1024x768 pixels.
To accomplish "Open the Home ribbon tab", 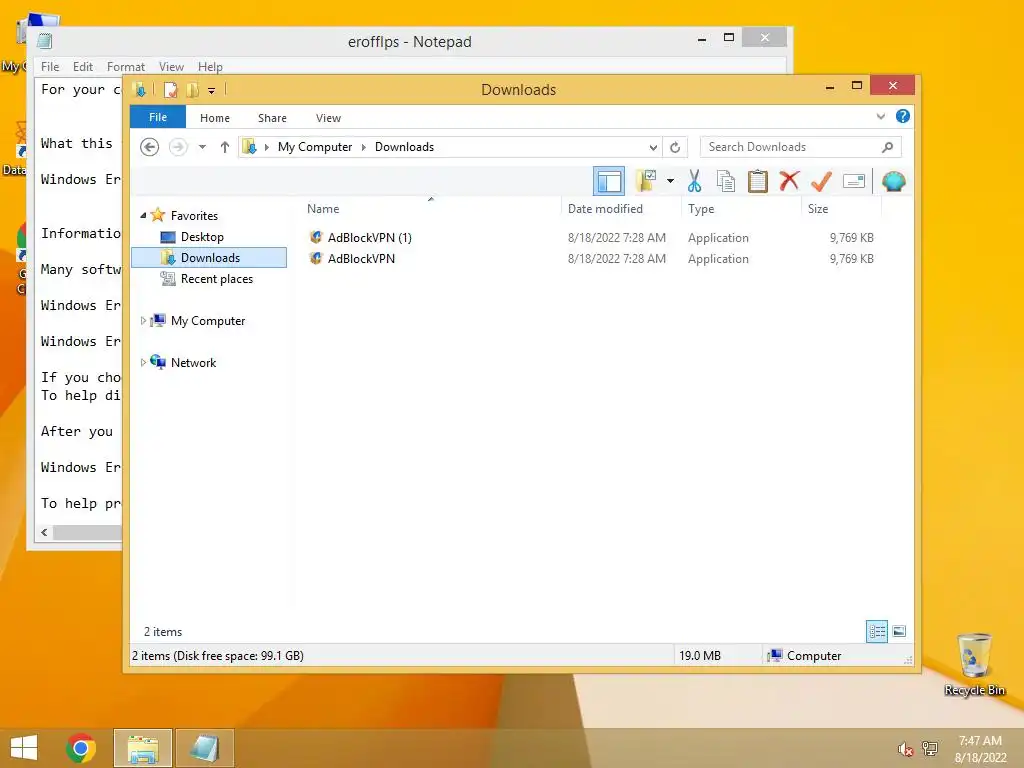I will point(215,118).
